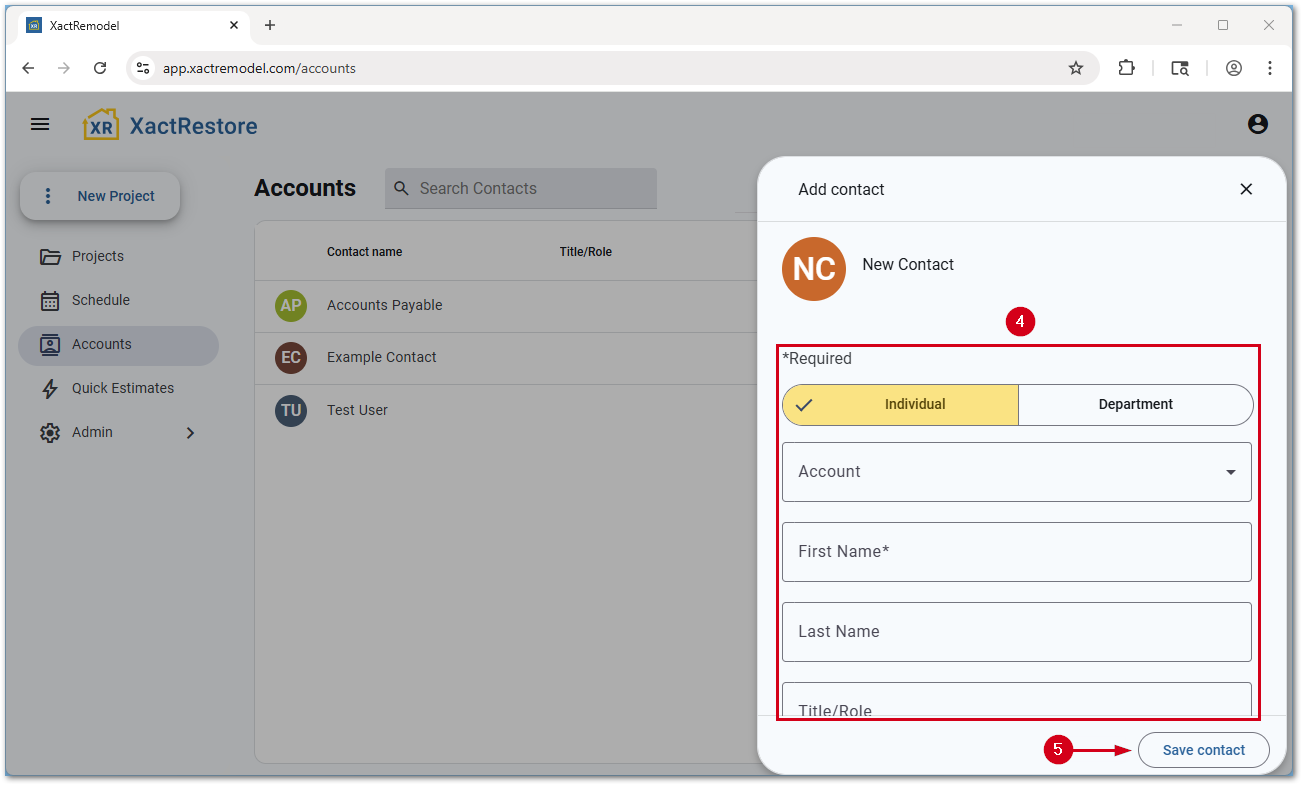Click the browser address bar URL
The height and width of the screenshot is (785, 1302).
(259, 68)
